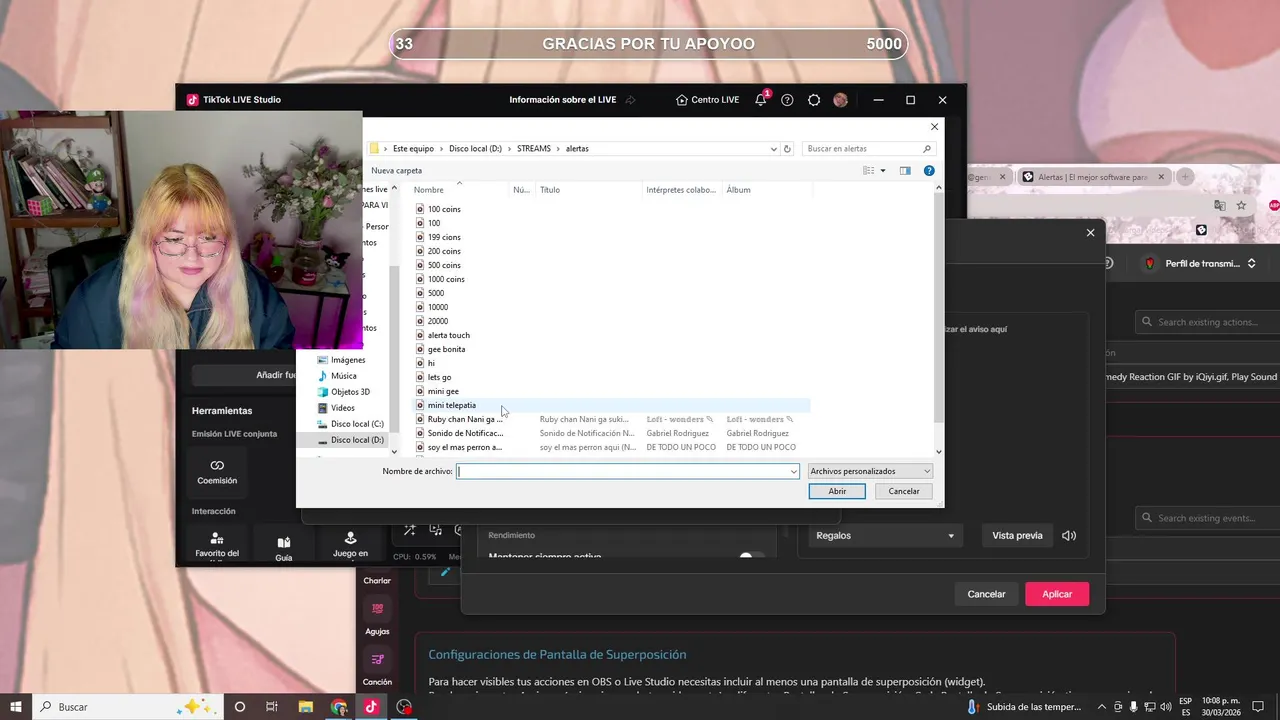Select the file named 500 coins

click(444, 265)
